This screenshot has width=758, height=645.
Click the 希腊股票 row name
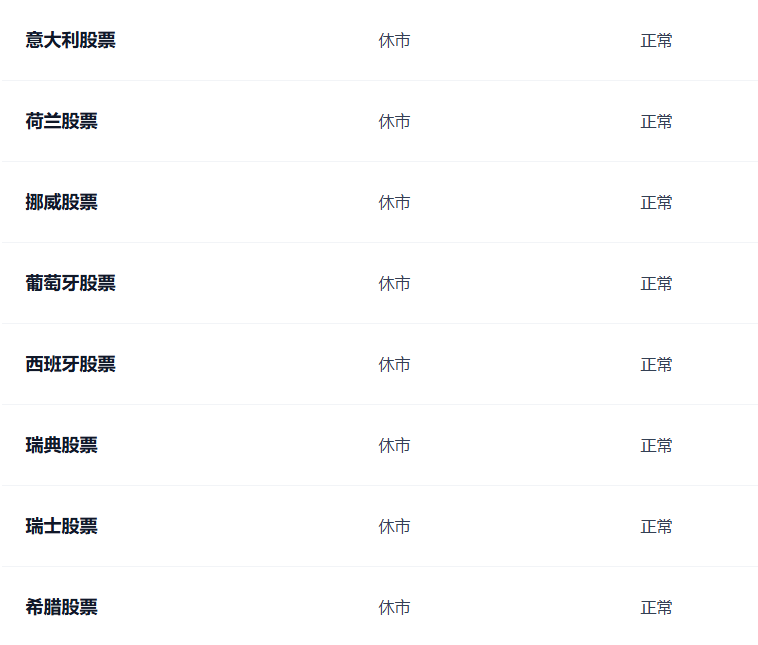click(61, 607)
